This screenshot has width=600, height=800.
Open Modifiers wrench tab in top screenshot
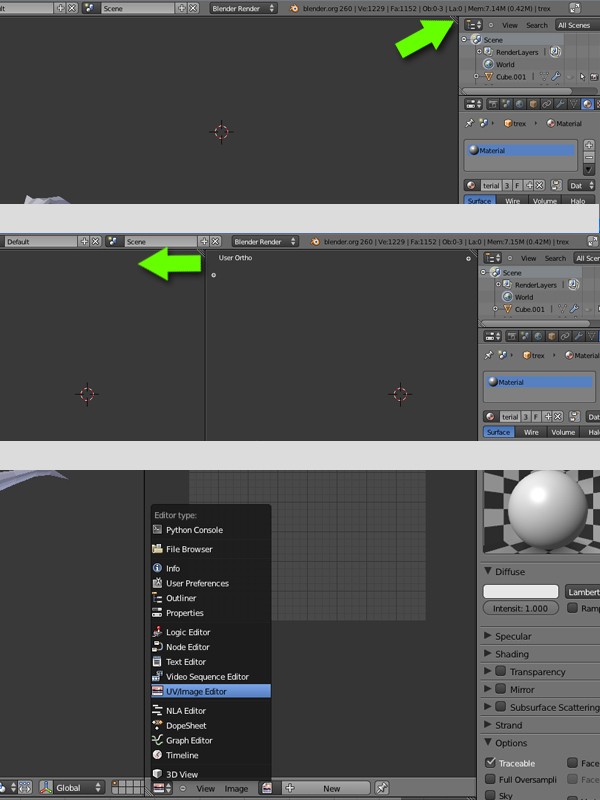(x=560, y=104)
